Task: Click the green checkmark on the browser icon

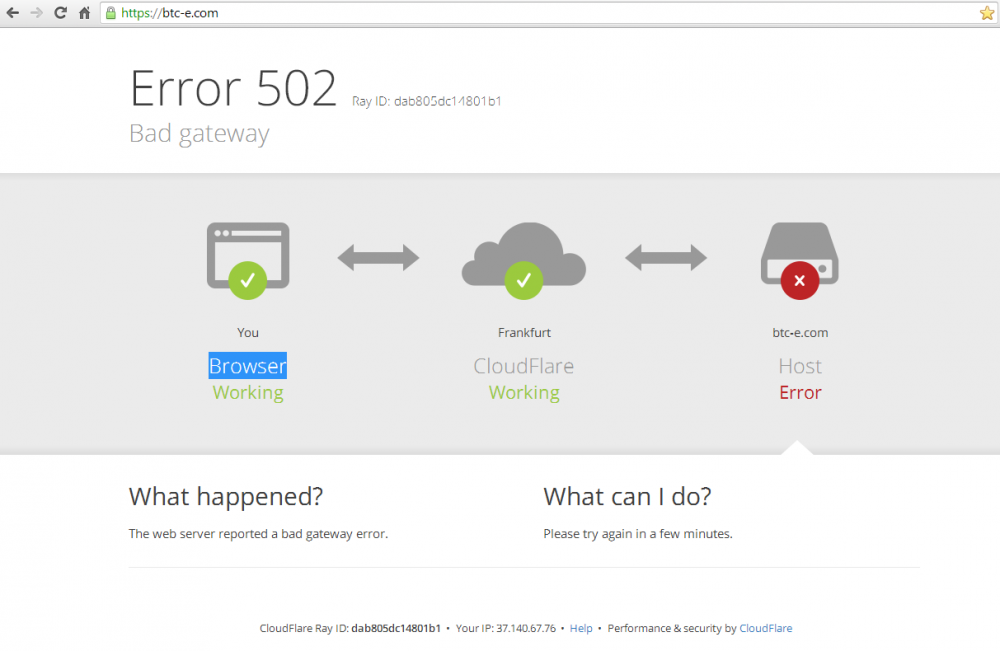Action: [x=248, y=281]
